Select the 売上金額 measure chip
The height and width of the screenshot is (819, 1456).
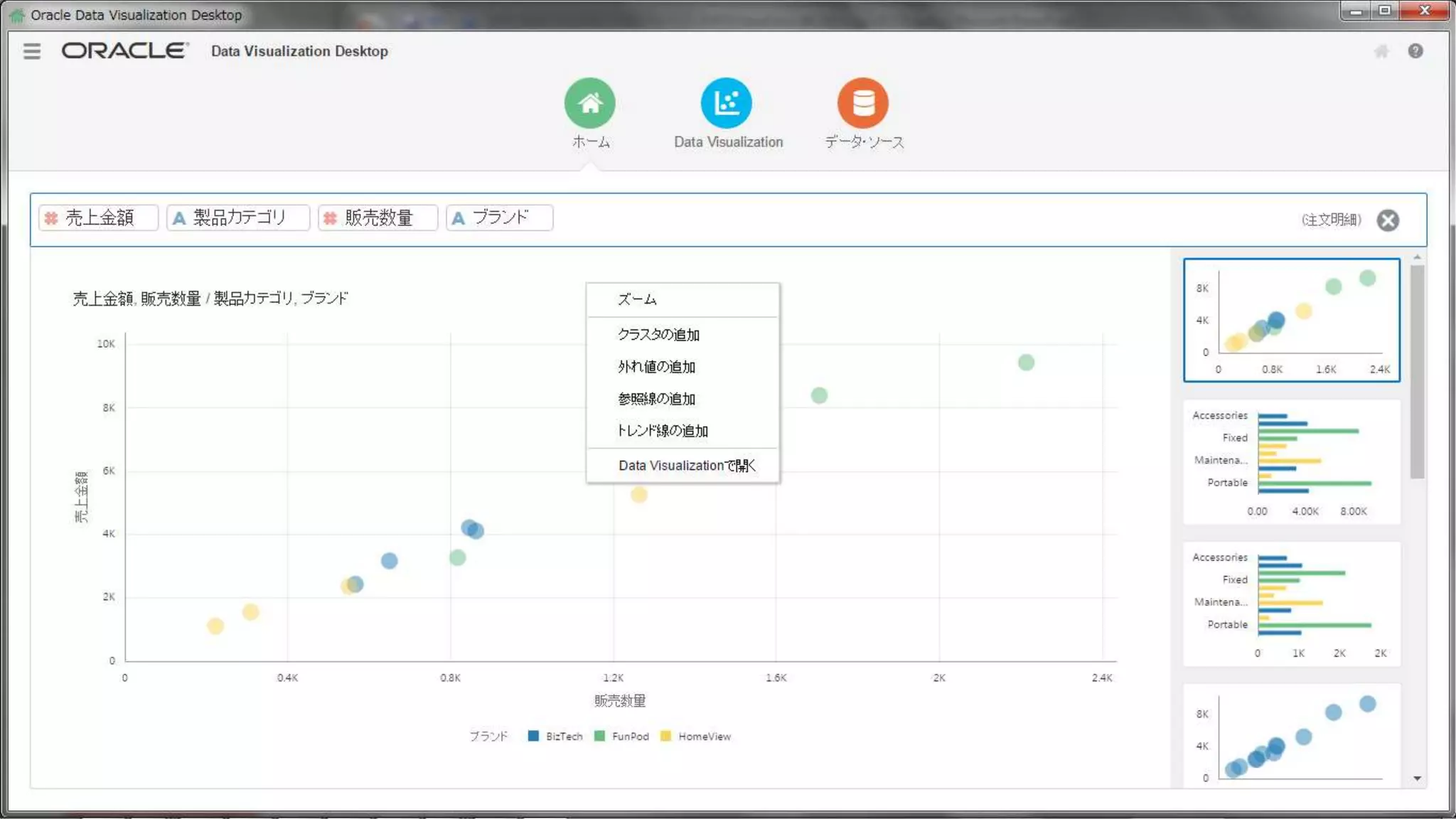point(99,218)
